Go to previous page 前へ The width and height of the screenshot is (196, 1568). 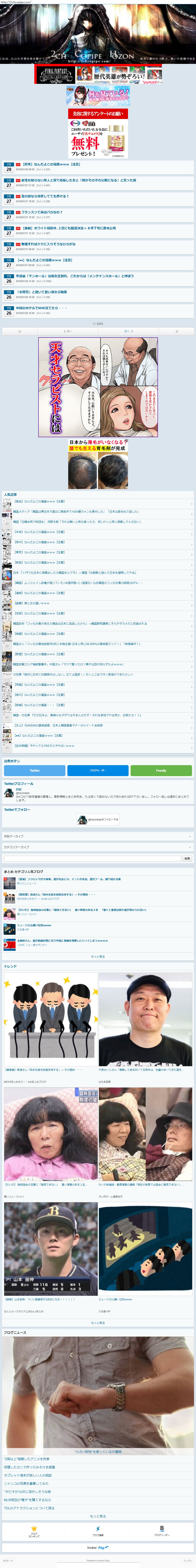click(68, 332)
